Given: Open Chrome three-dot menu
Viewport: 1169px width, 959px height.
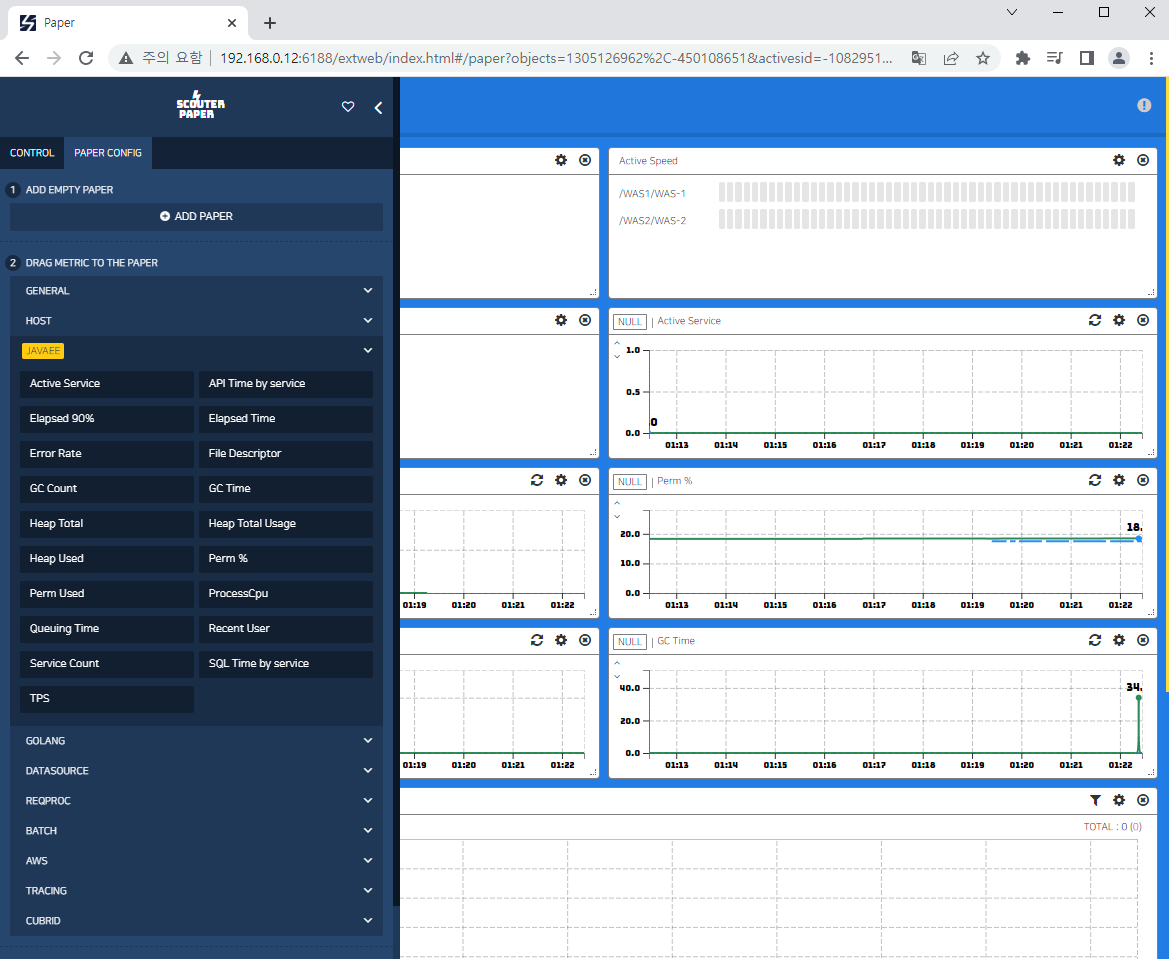Looking at the screenshot, I should (1150, 58).
